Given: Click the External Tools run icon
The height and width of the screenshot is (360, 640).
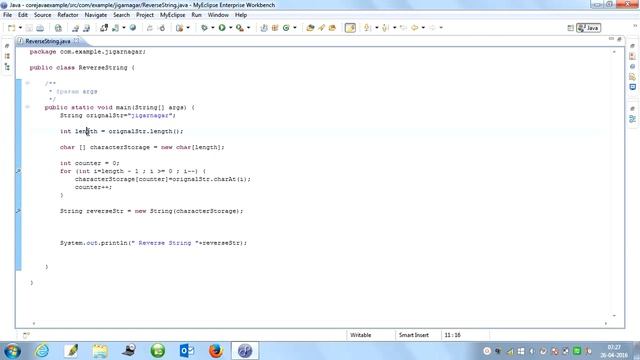Looking at the screenshot, I should click(240, 28).
